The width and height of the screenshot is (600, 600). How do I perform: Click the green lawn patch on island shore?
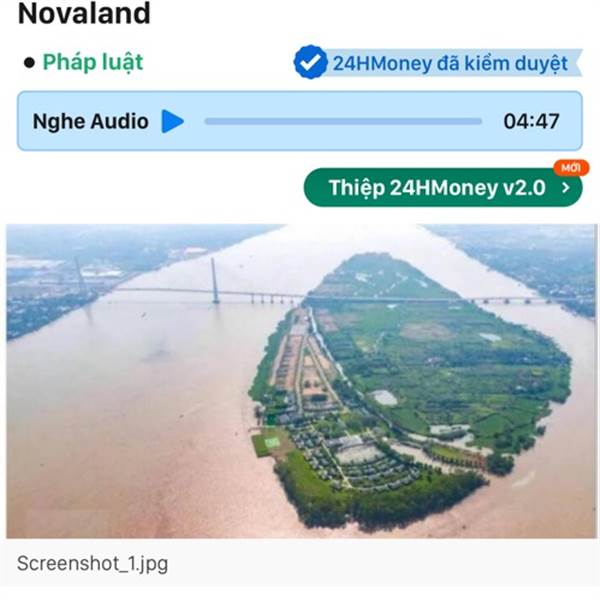pos(268,442)
